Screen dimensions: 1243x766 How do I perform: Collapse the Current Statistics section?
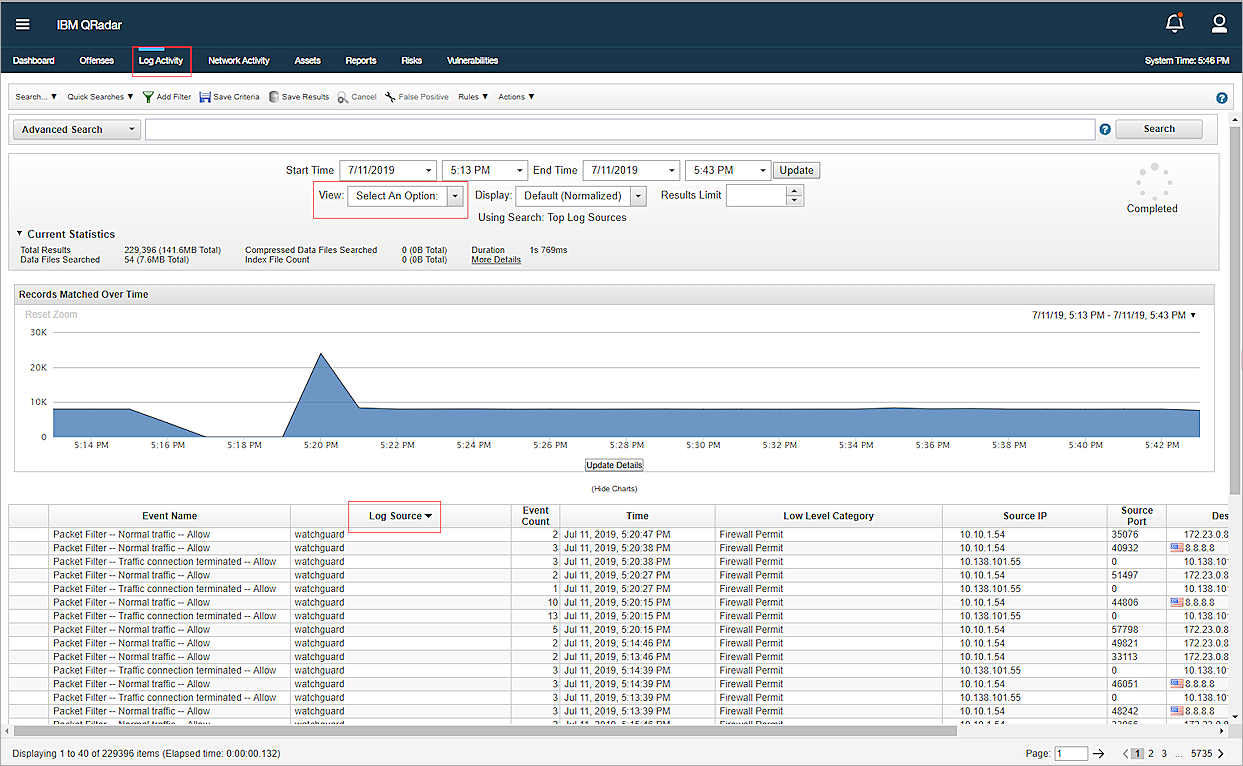pos(21,234)
